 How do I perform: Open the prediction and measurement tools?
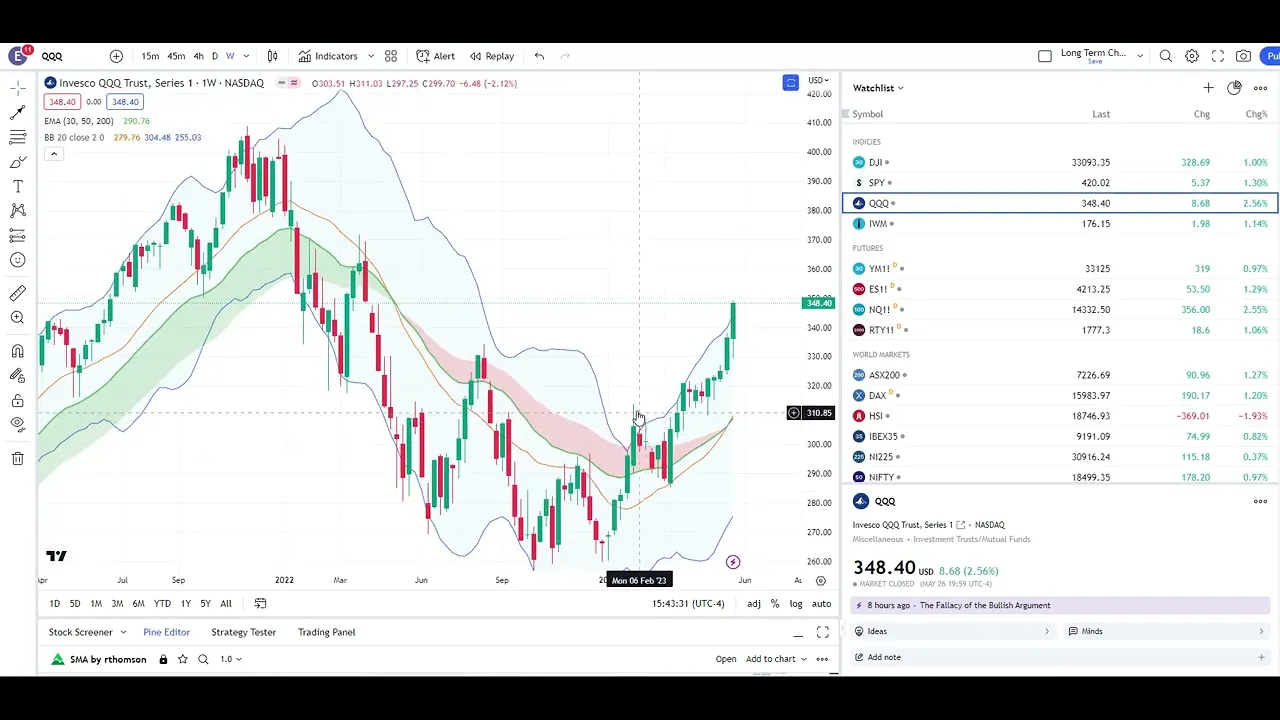17,236
